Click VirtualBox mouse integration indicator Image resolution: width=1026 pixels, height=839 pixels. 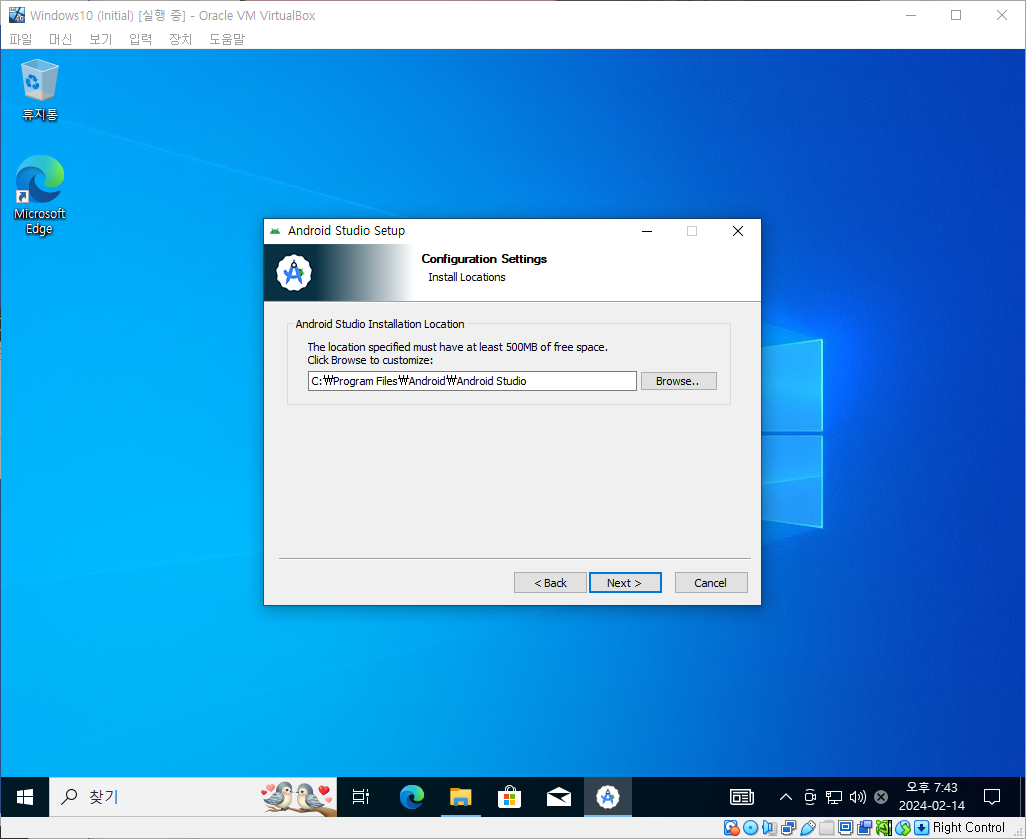pos(903,828)
